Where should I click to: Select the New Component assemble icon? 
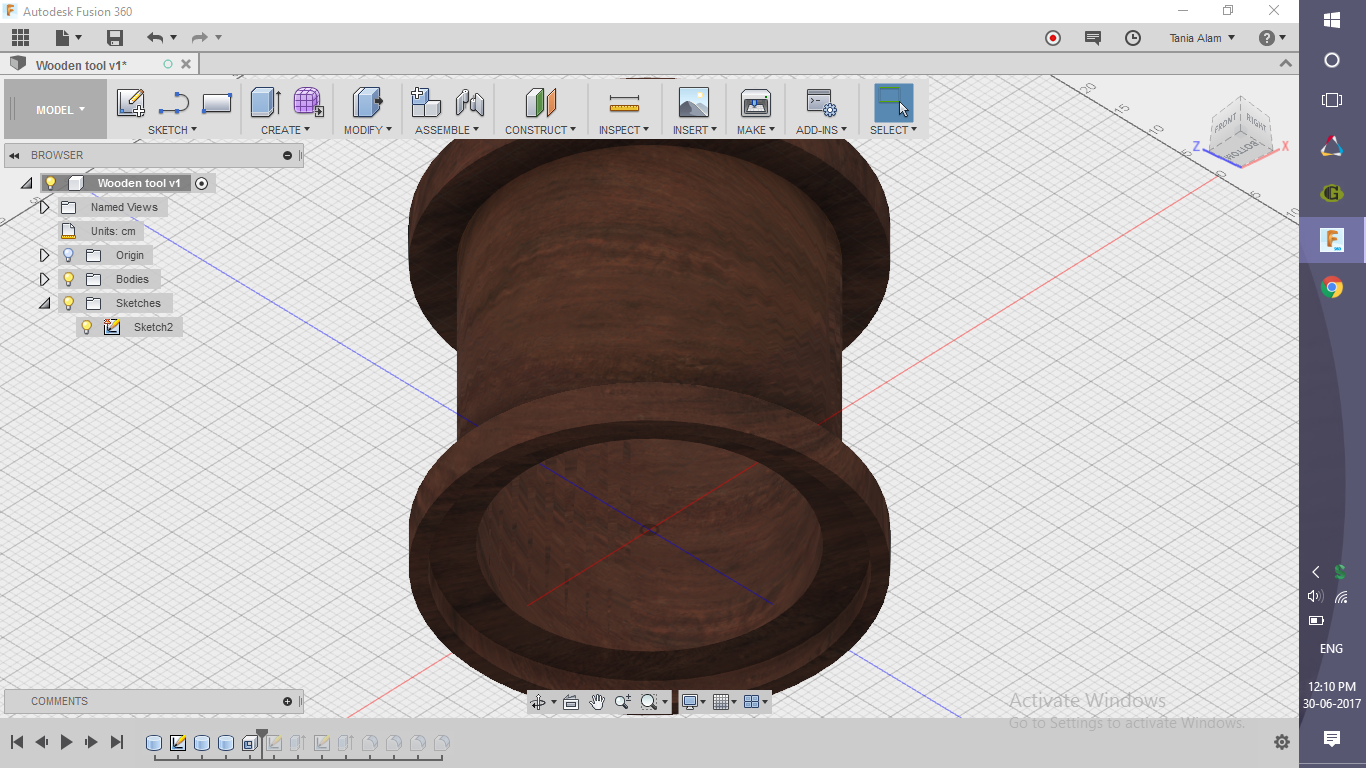[426, 103]
